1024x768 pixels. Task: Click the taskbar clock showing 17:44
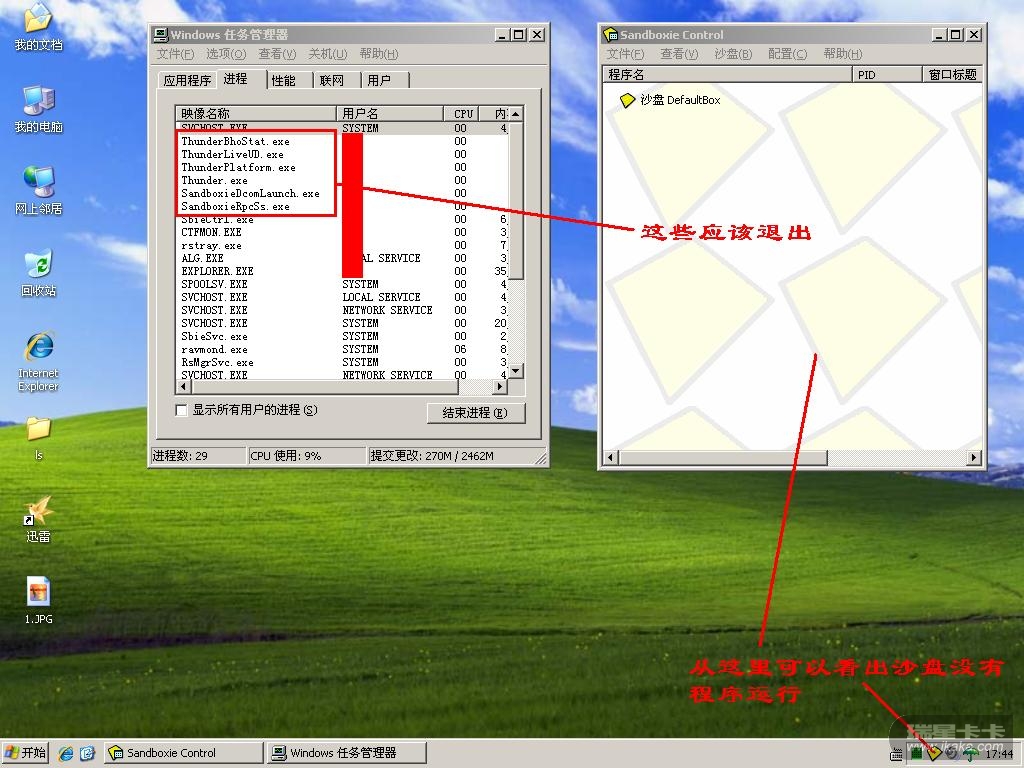[x=999, y=754]
